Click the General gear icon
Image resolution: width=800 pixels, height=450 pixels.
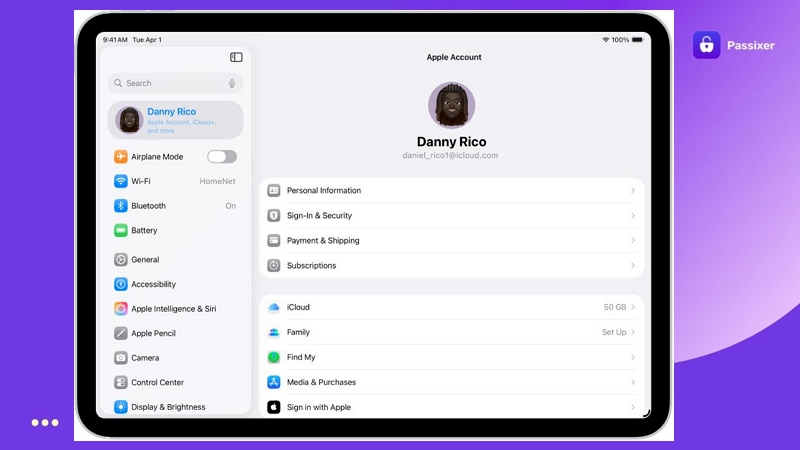(120, 260)
